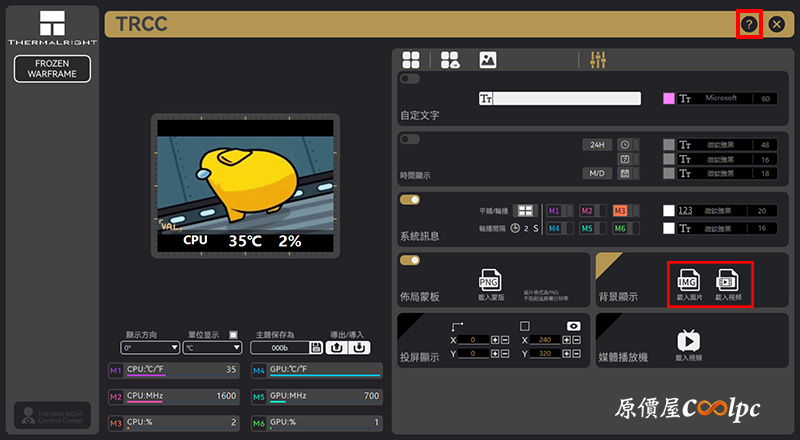Click the PNG load mask icon
Viewport: 800px width, 440px height.
click(490, 280)
